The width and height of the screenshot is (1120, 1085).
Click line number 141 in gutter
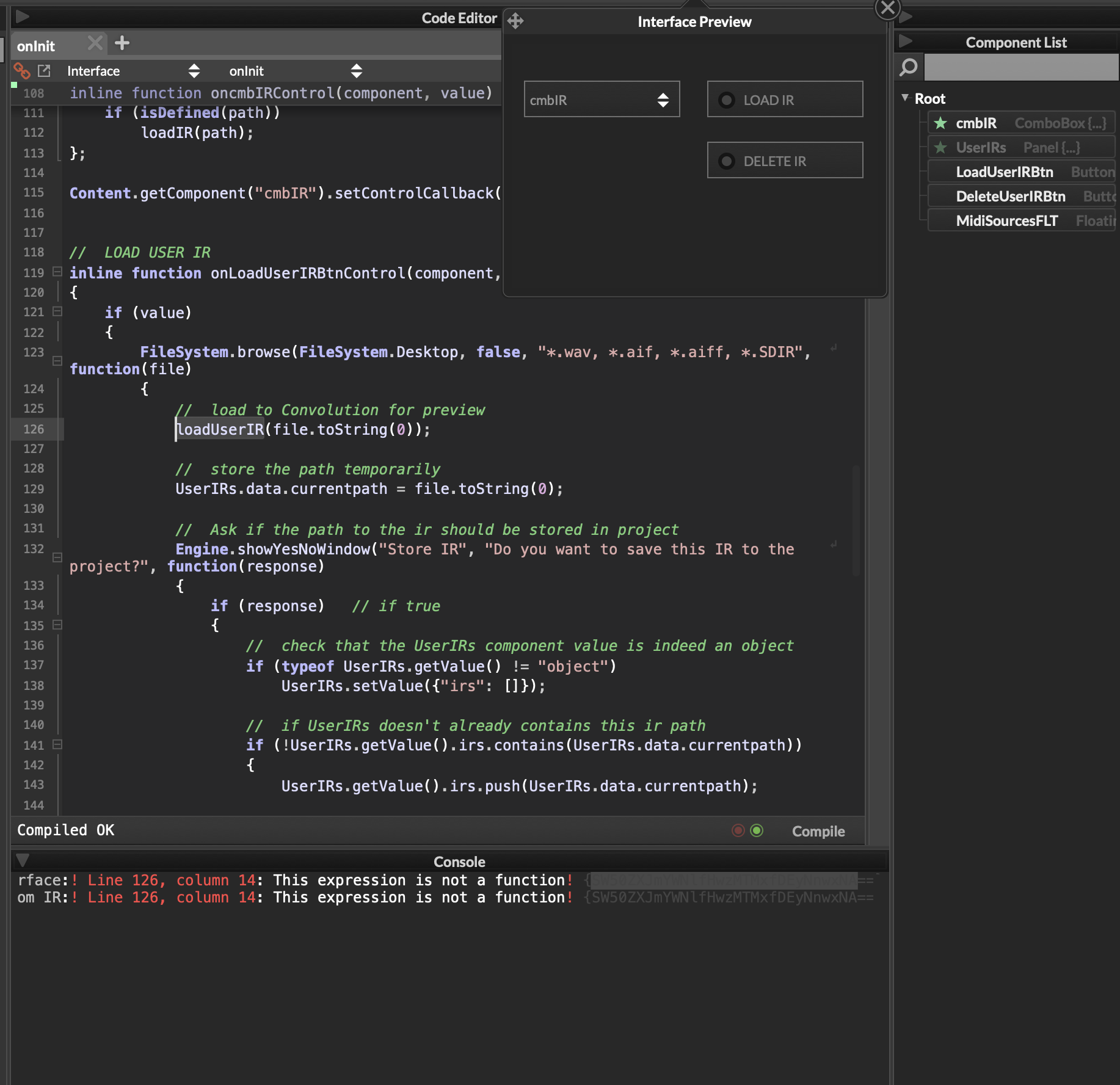(34, 745)
